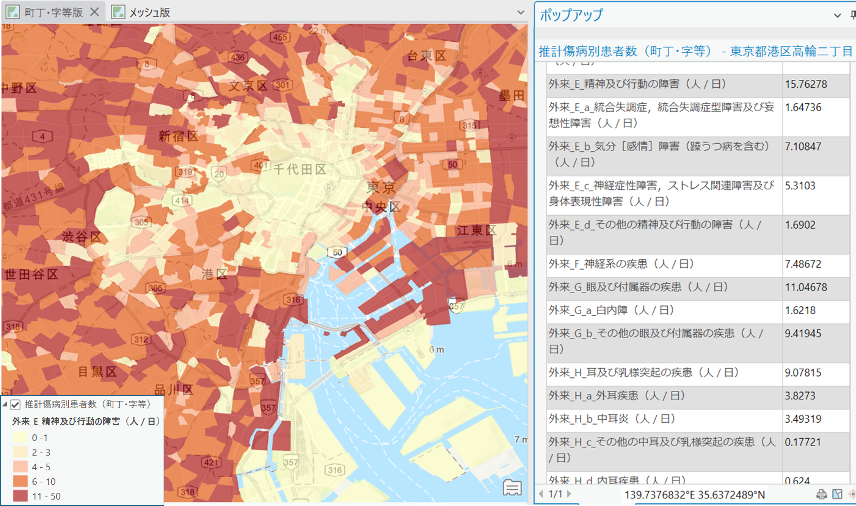Click the 11 - 50 legend color swatch
The height and width of the screenshot is (506, 856).
pos(19,495)
